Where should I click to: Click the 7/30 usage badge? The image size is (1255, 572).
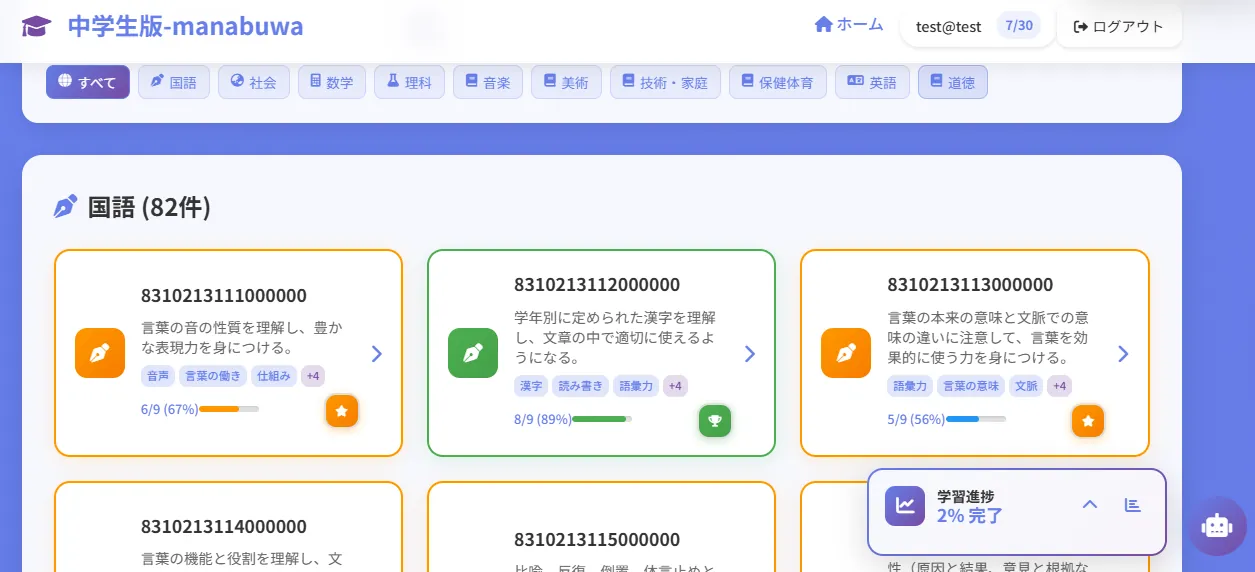coord(1019,26)
